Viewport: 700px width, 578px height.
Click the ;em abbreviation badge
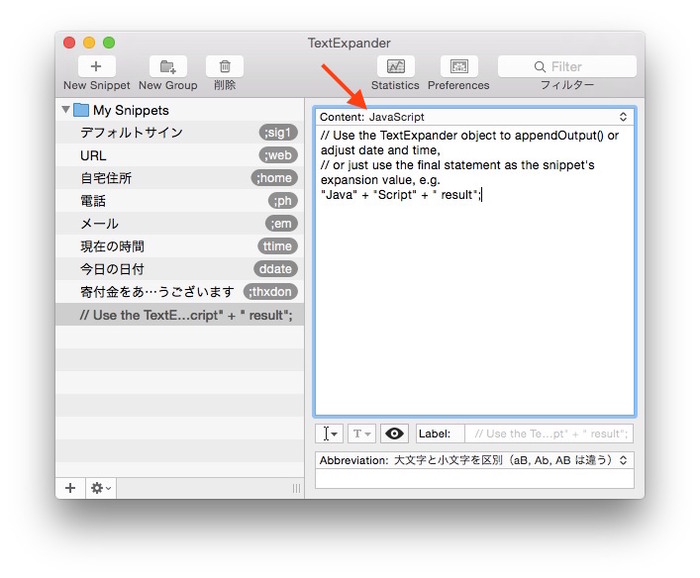(x=281, y=224)
